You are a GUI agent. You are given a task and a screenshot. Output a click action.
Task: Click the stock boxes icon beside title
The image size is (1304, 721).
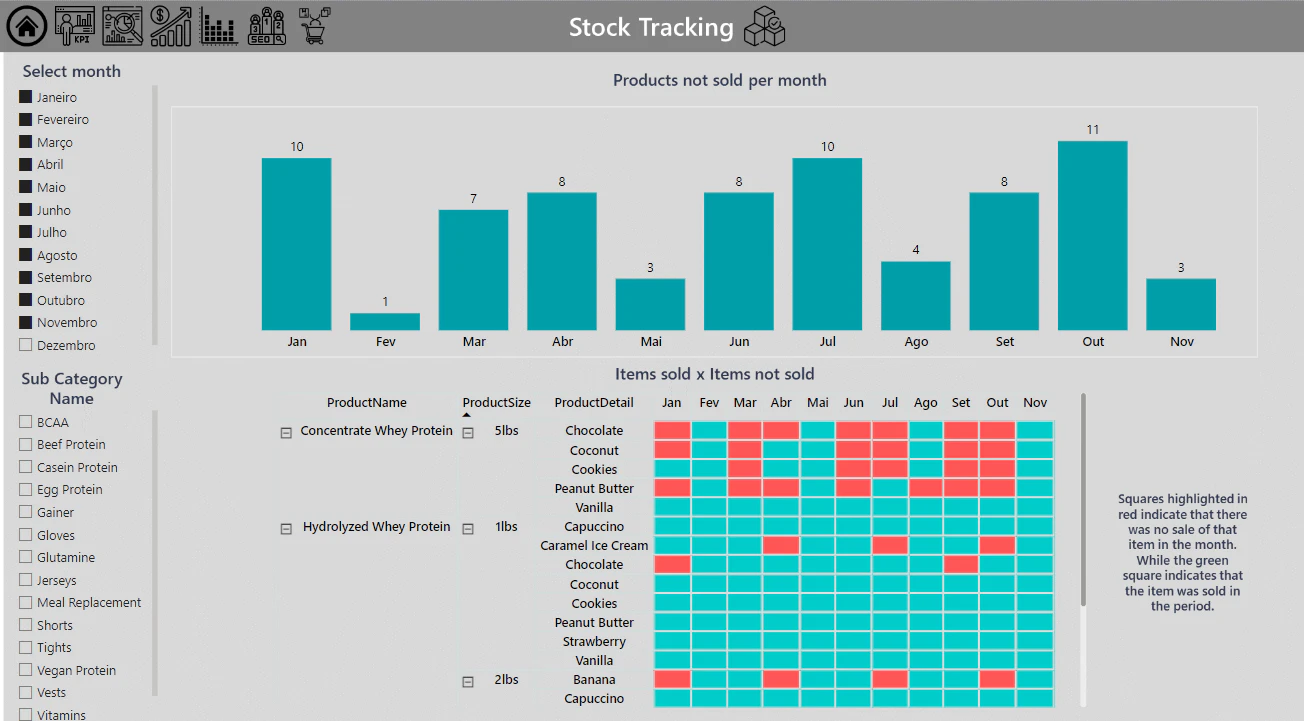click(x=765, y=26)
